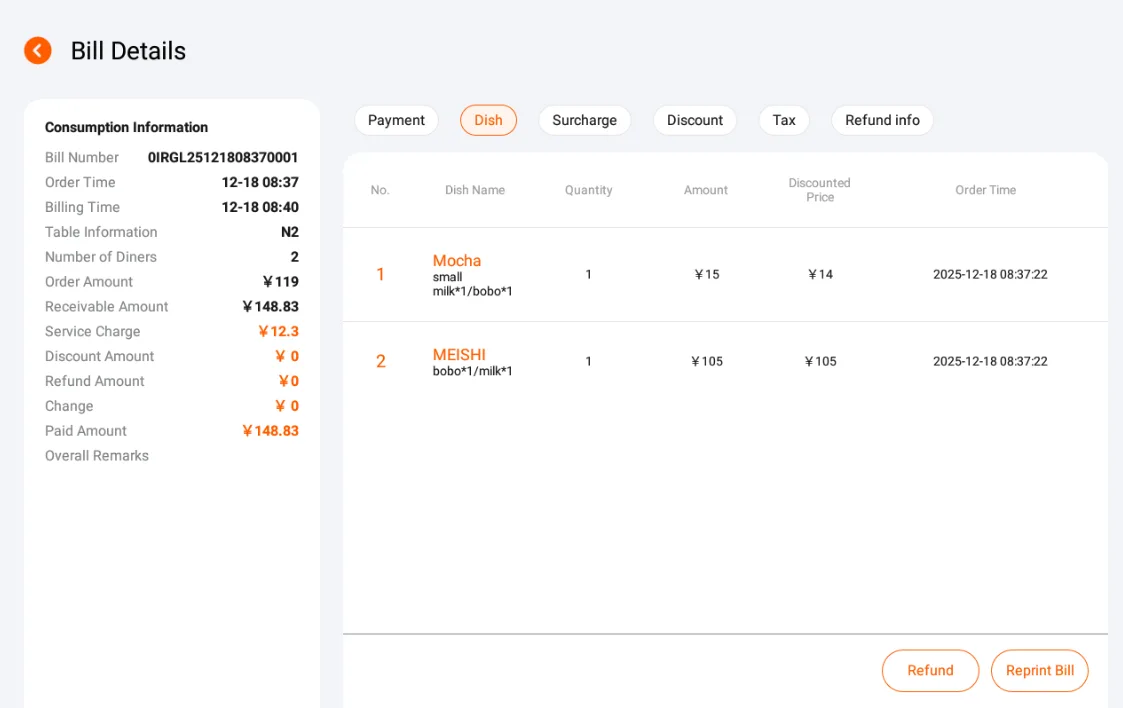Reprint the bill
The width and height of the screenshot is (1123, 708).
click(x=1040, y=670)
